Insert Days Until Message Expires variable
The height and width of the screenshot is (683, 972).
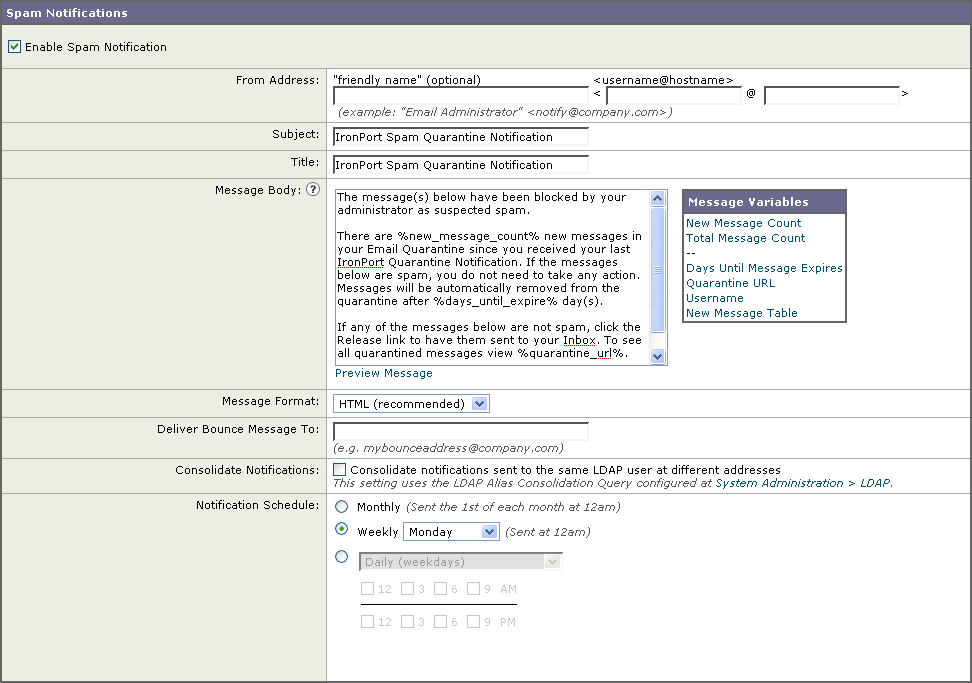[x=764, y=268]
